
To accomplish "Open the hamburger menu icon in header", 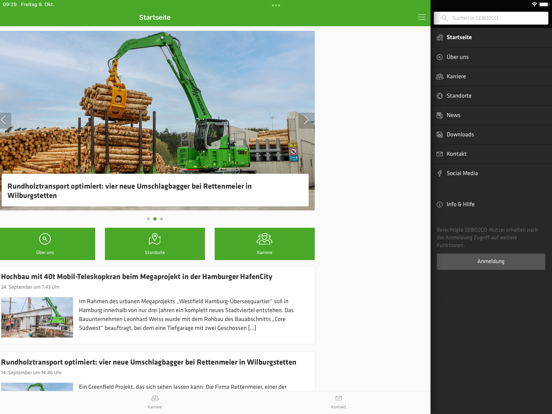I will 421,17.
